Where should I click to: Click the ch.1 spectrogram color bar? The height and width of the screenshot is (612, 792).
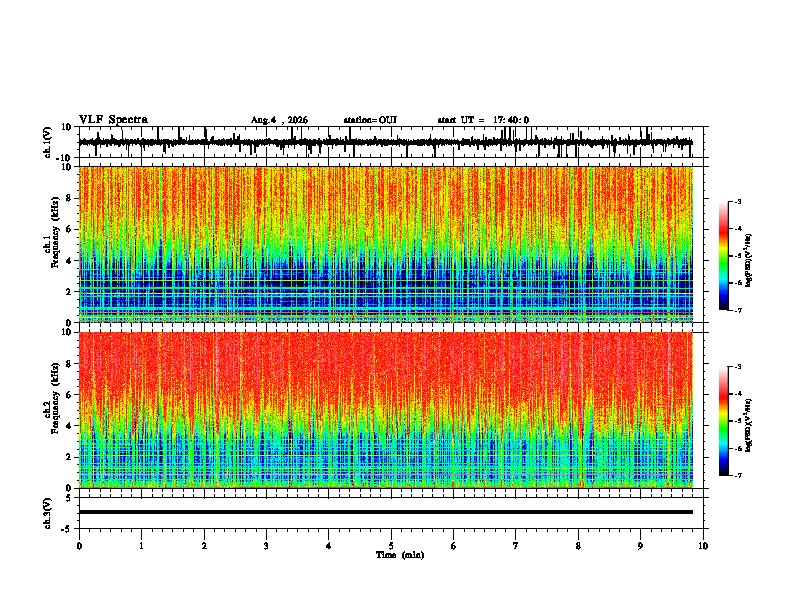(724, 256)
